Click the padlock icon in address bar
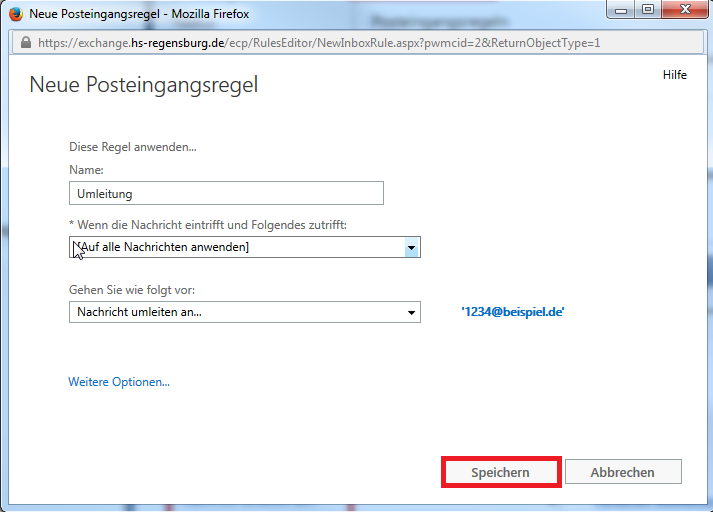The image size is (713, 512). 24,43
